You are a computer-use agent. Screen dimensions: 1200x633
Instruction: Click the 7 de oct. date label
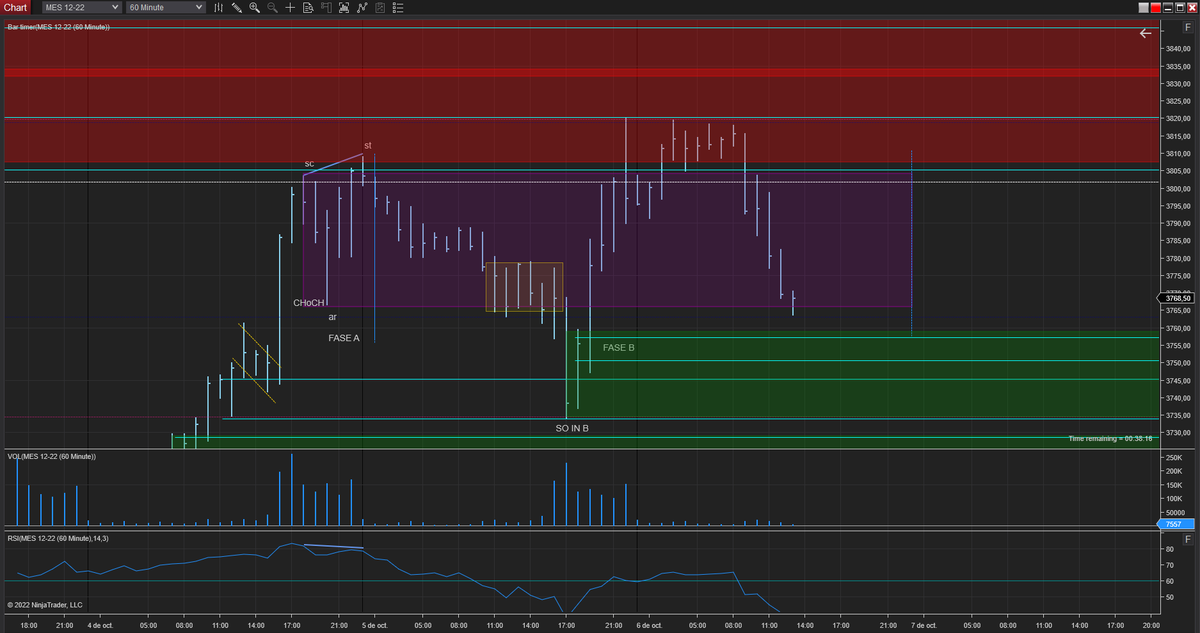[926, 625]
